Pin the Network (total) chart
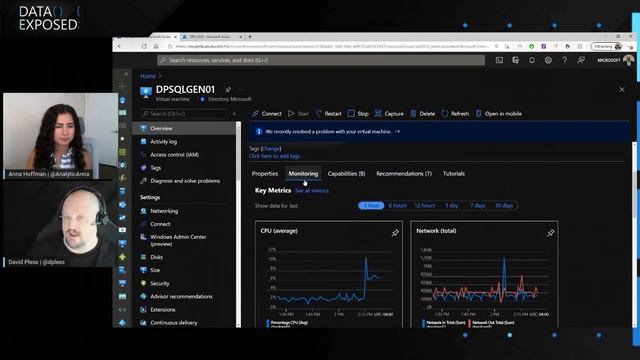 (x=551, y=233)
